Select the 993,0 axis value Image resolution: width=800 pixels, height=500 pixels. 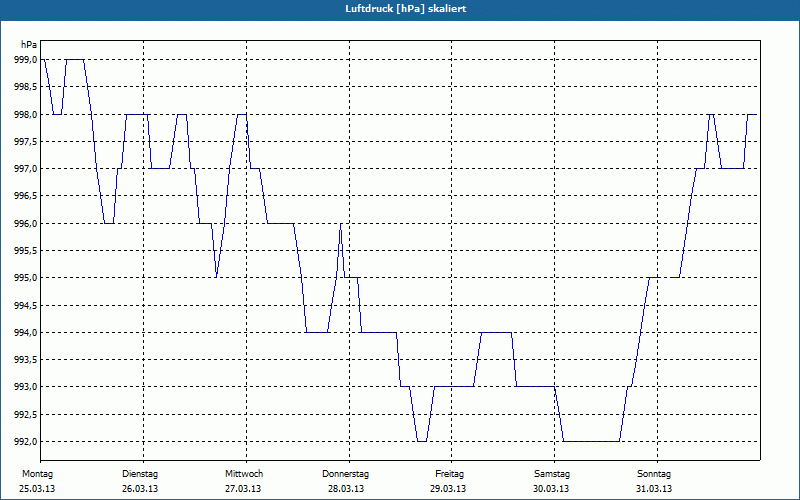(x=26, y=387)
